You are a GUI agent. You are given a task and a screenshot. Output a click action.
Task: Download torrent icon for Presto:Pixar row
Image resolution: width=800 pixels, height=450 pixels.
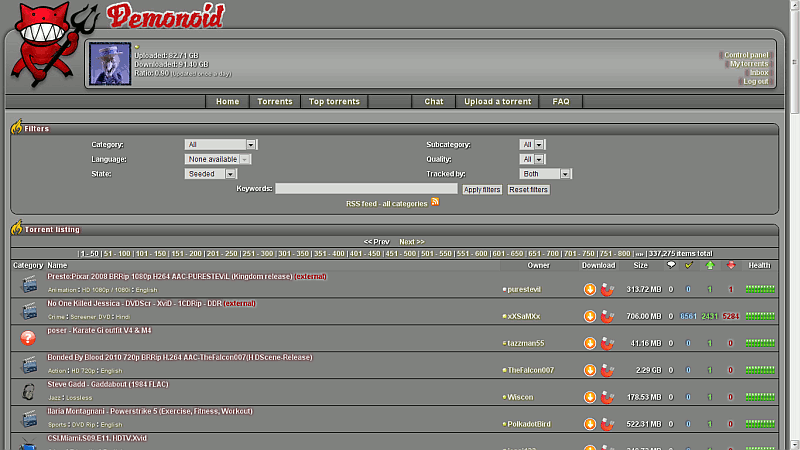coord(590,289)
